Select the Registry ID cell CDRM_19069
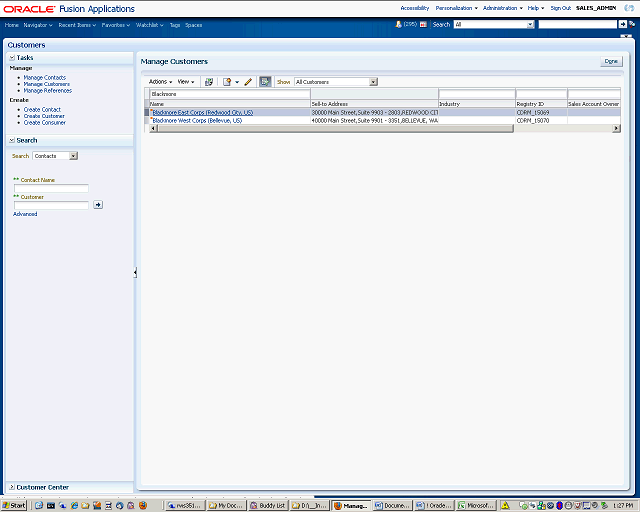 click(x=541, y=112)
